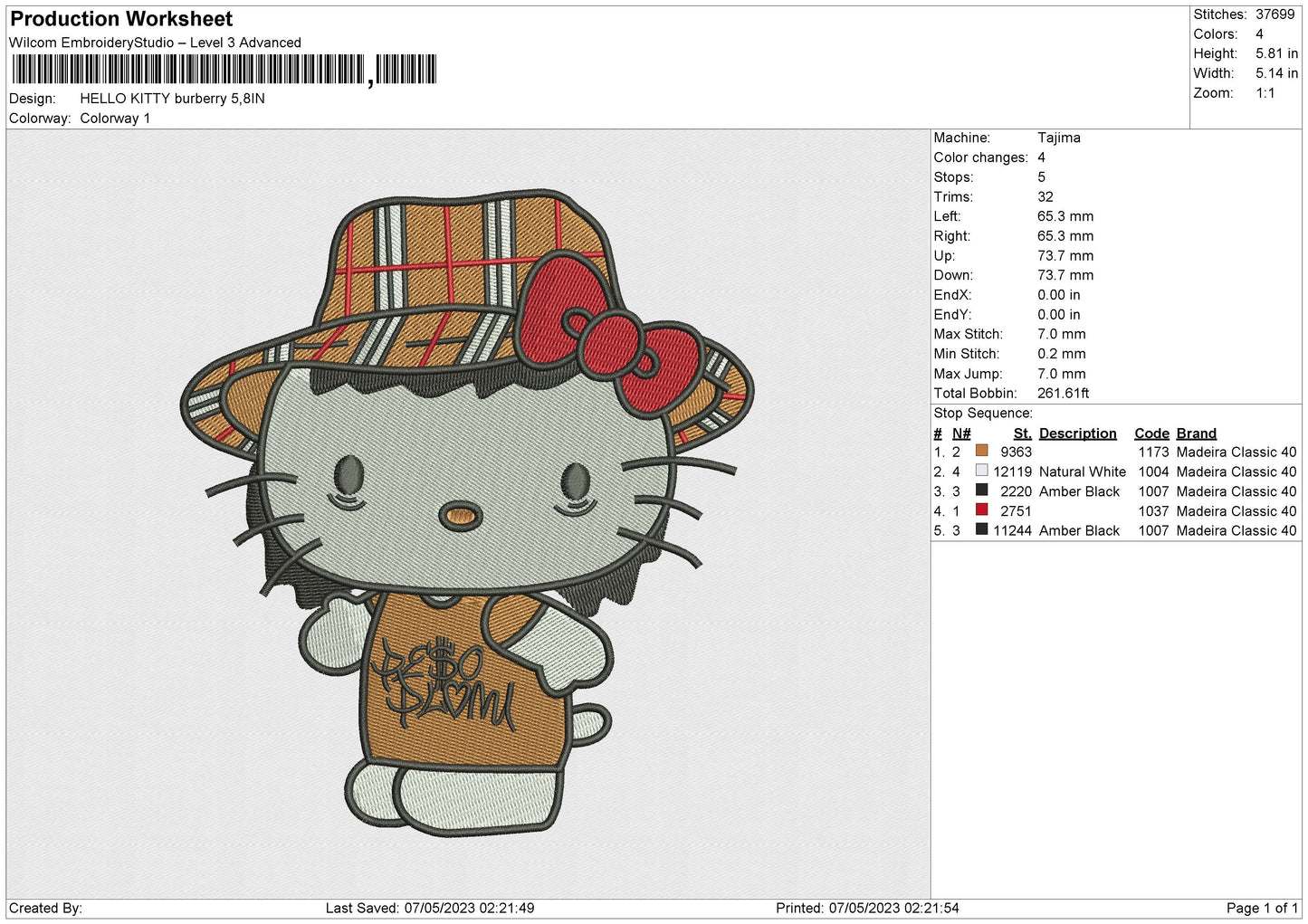The width and height of the screenshot is (1308, 924).
Task: Click the Total Bobbin value 261.61ft
Action: pyautogui.click(x=1063, y=394)
